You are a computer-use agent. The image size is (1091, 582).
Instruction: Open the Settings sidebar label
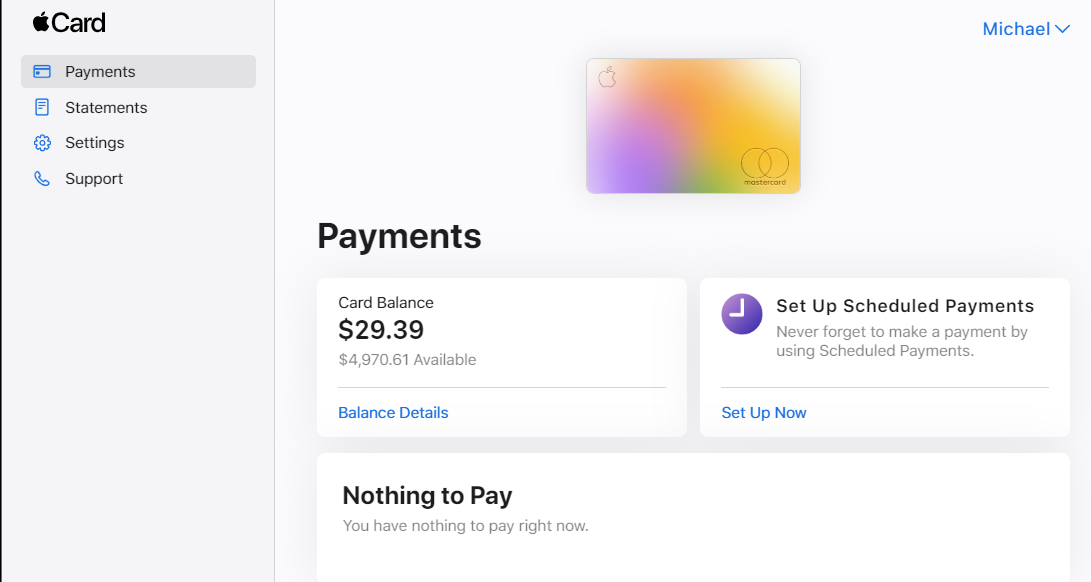pos(95,143)
